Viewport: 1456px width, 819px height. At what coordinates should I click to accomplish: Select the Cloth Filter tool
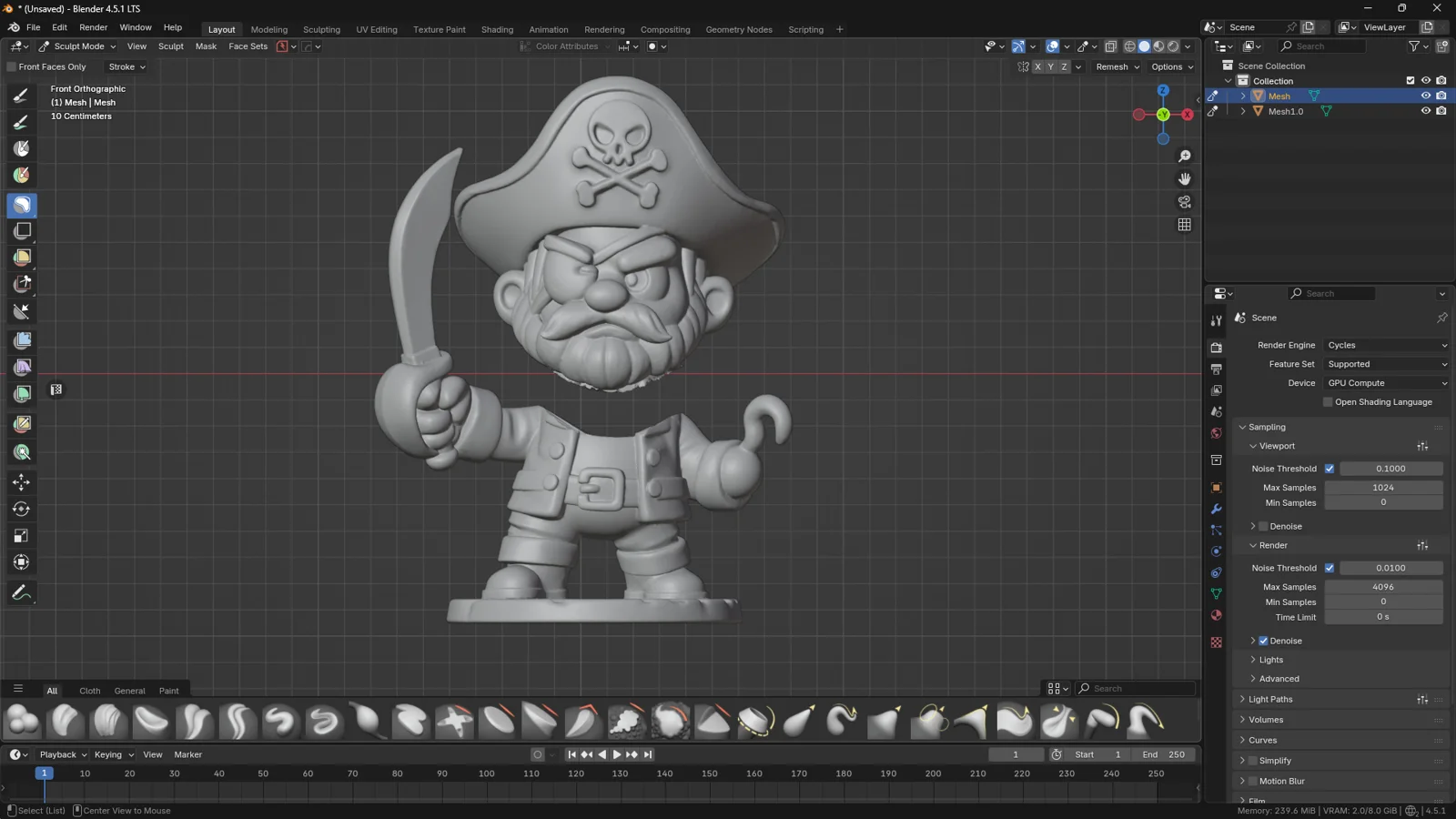click(22, 368)
